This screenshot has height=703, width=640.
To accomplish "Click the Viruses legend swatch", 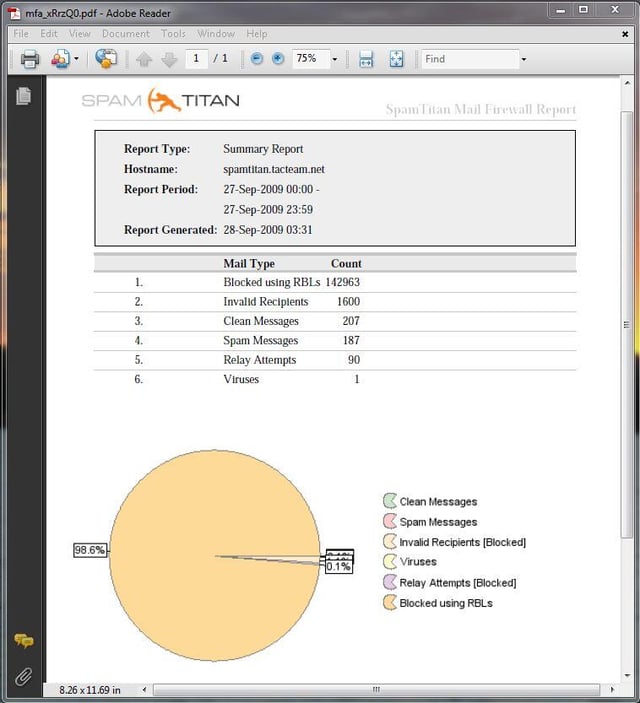I will pyautogui.click(x=390, y=561).
